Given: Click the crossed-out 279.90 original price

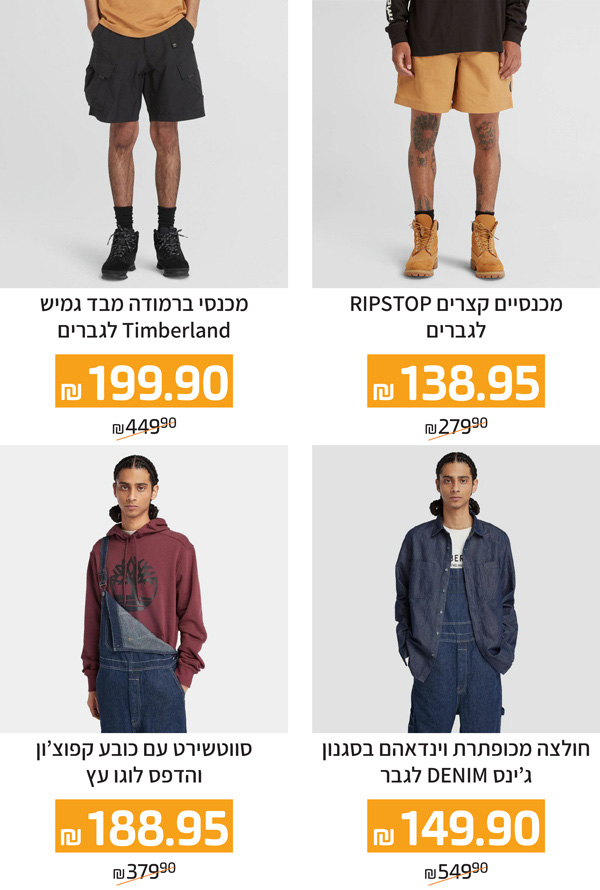Looking at the screenshot, I should (456, 426).
